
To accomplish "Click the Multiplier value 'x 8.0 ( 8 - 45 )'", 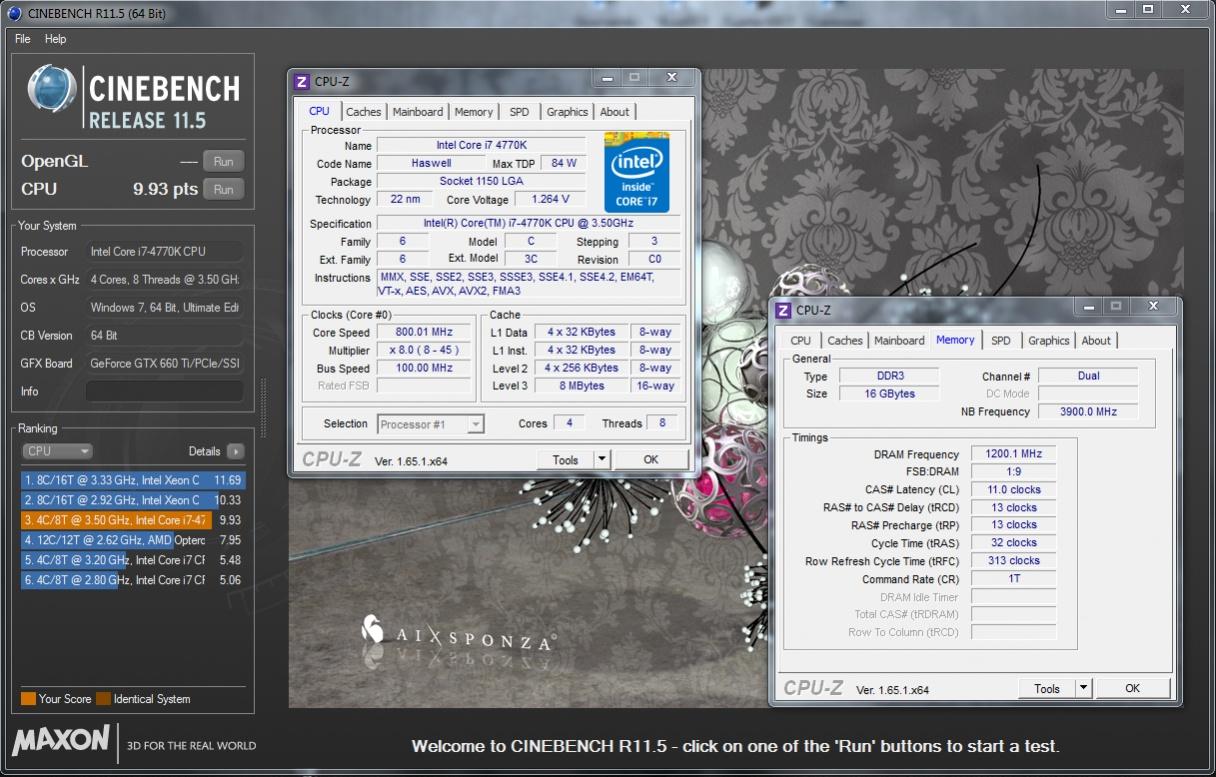I will coord(425,350).
